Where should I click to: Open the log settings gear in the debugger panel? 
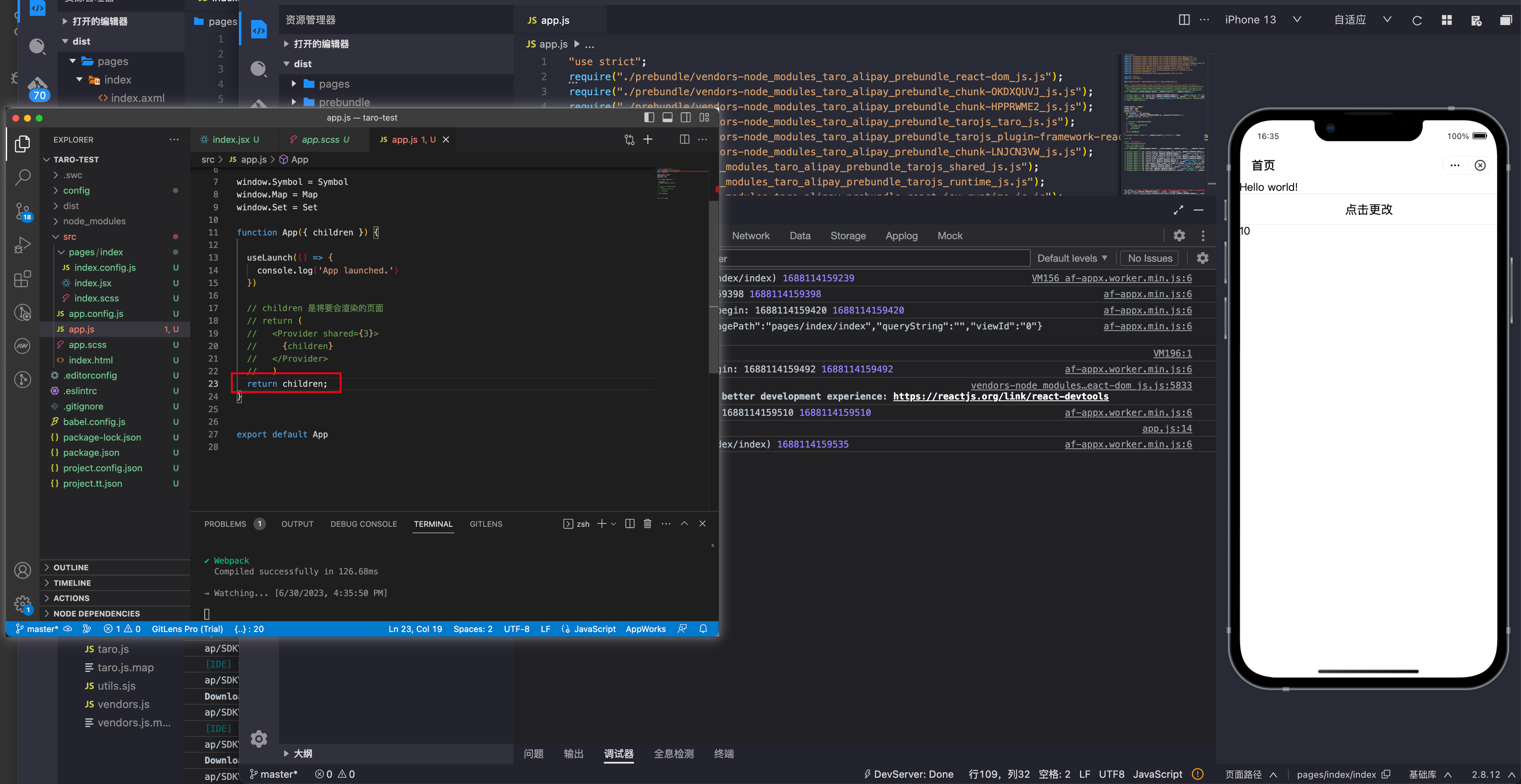pyautogui.click(x=1203, y=258)
